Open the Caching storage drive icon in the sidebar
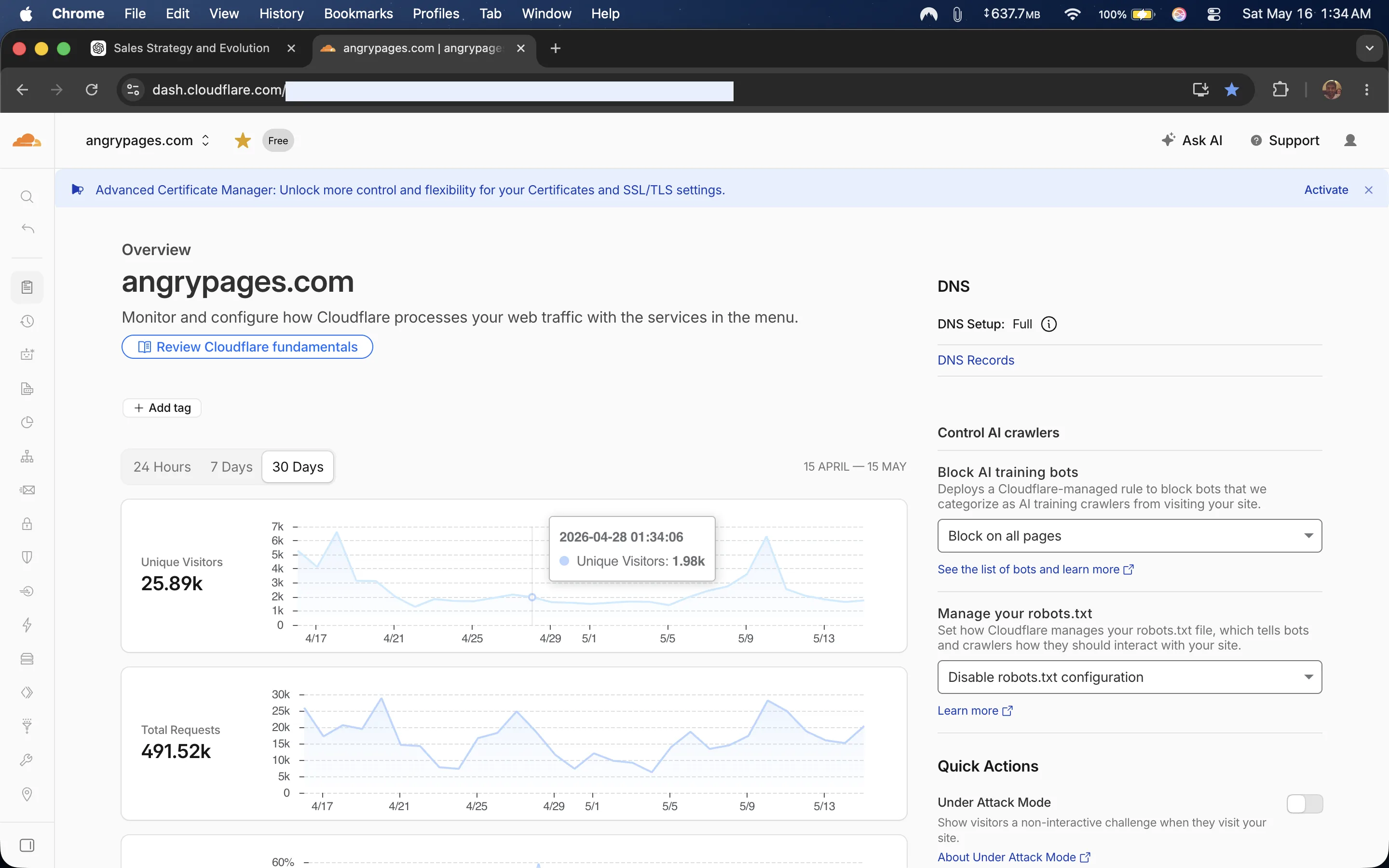The image size is (1389, 868). pyautogui.click(x=27, y=658)
